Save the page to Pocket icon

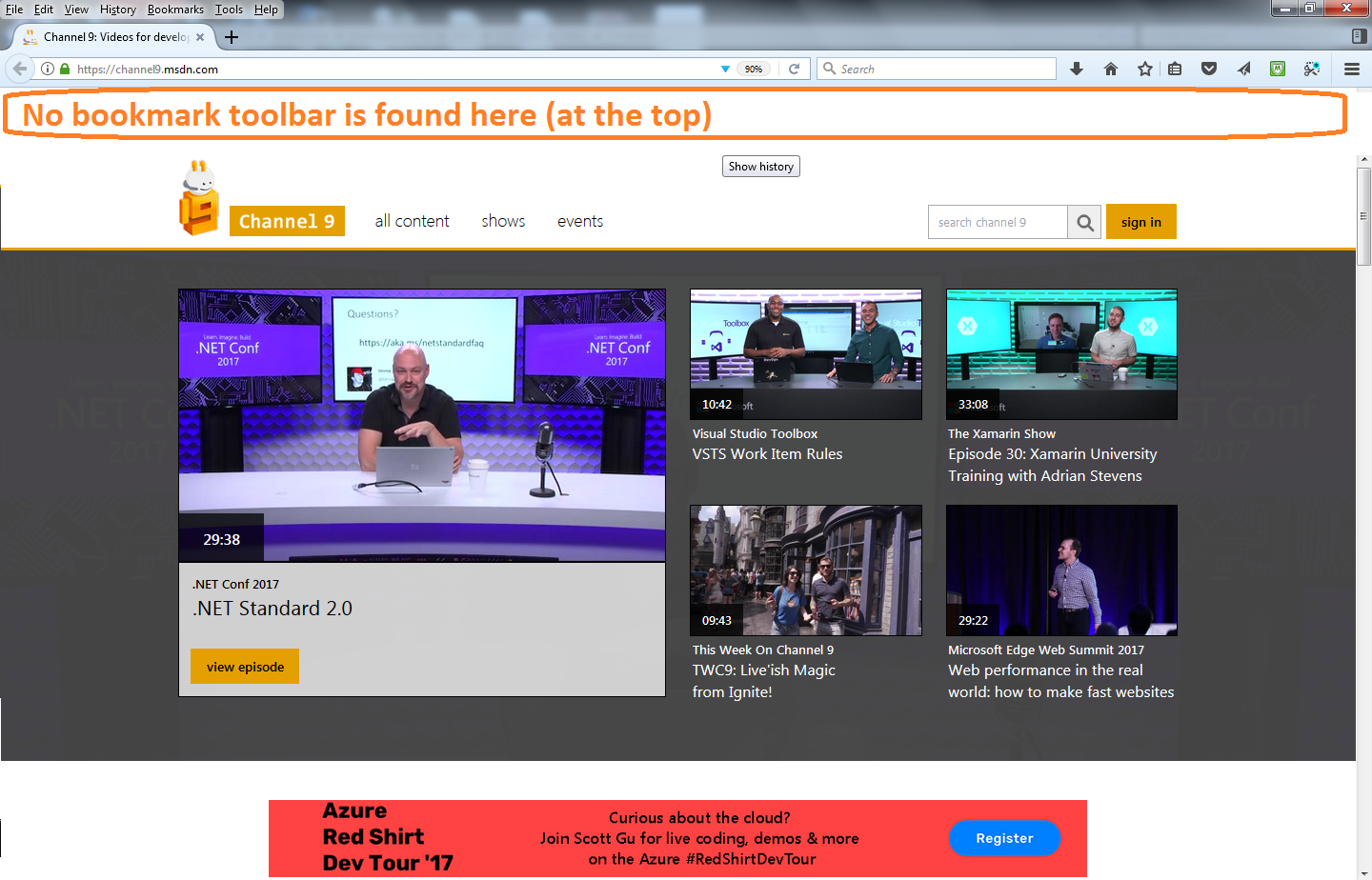[1209, 69]
